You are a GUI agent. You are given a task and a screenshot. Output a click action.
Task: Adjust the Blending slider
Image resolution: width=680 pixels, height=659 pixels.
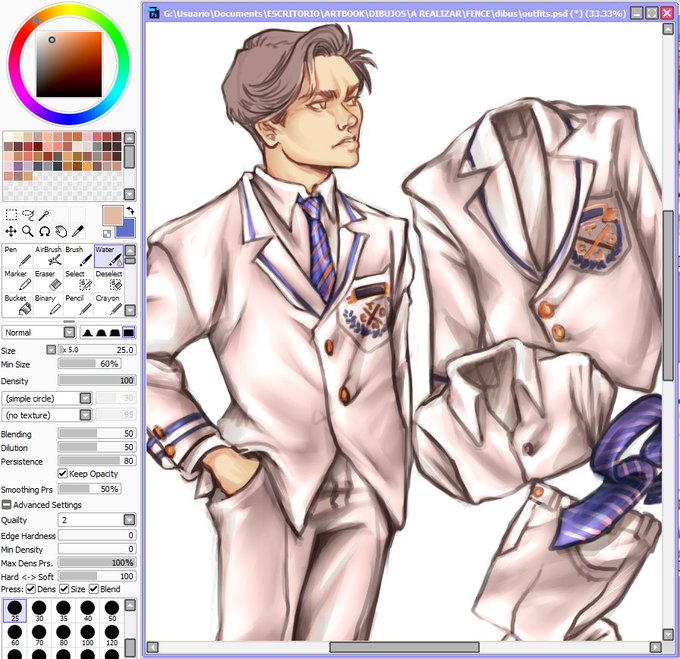97,434
